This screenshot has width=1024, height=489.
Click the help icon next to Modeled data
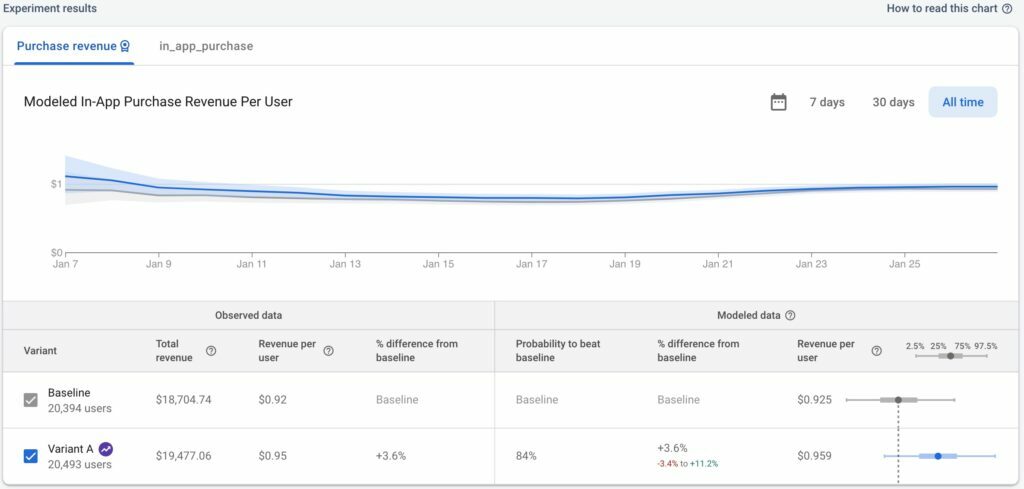[790, 315]
